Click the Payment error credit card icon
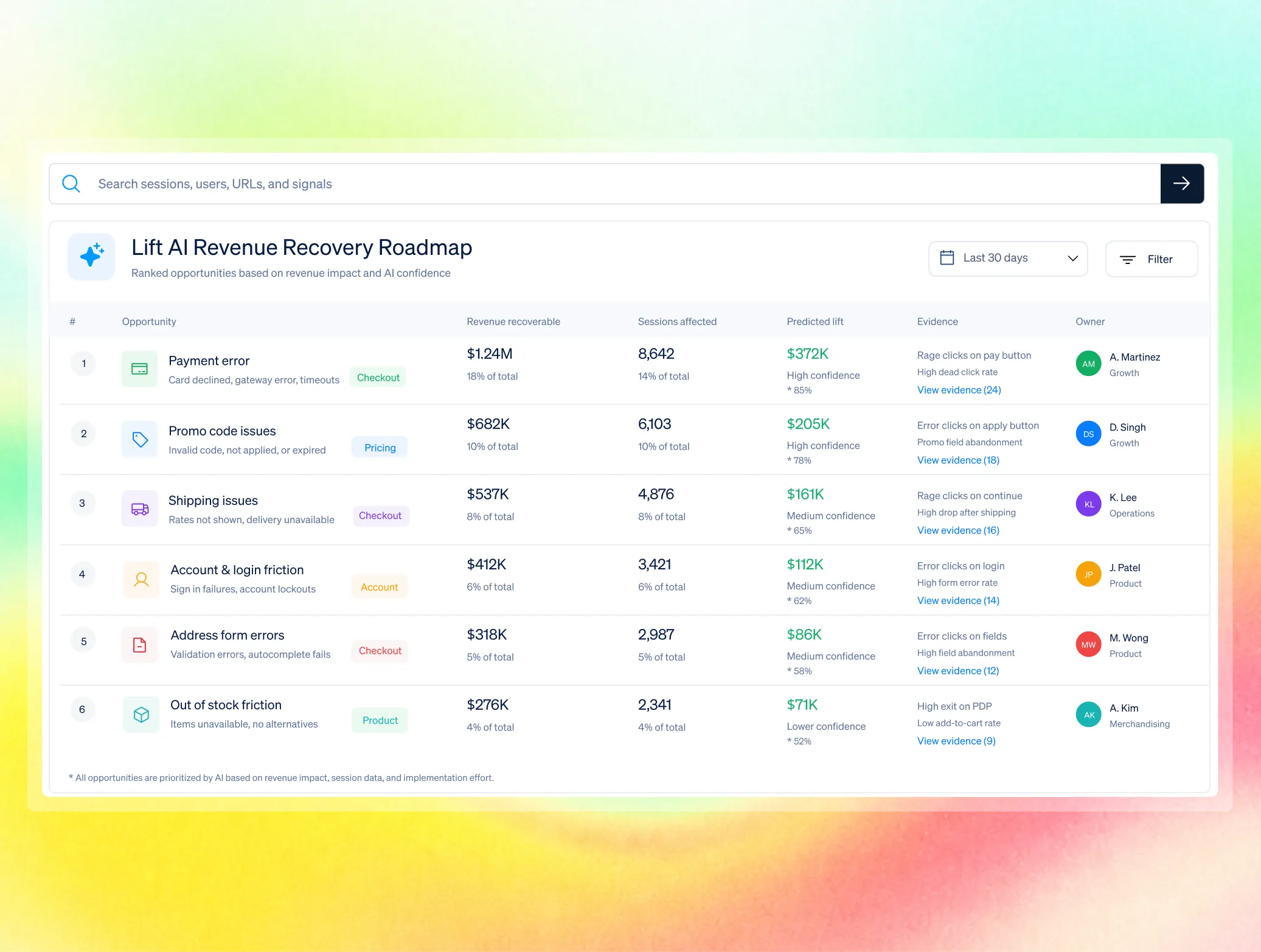 [x=140, y=369]
